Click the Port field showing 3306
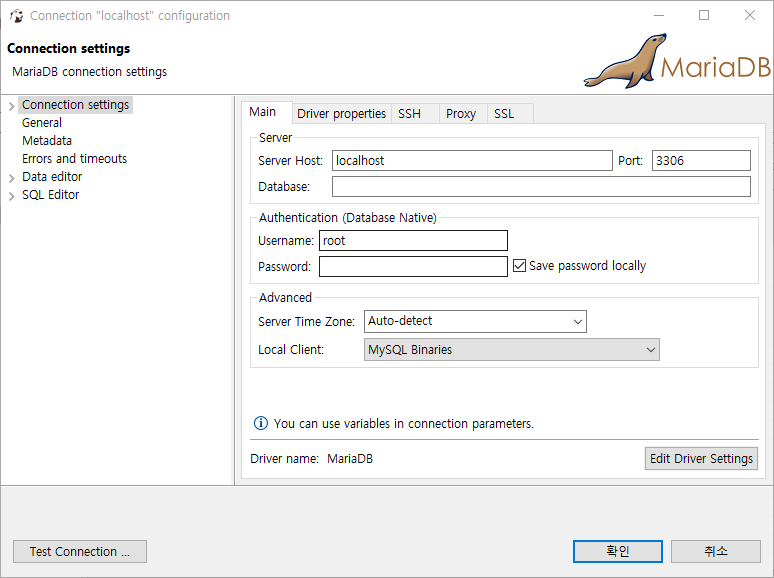Image resolution: width=774 pixels, height=578 pixels. point(701,160)
